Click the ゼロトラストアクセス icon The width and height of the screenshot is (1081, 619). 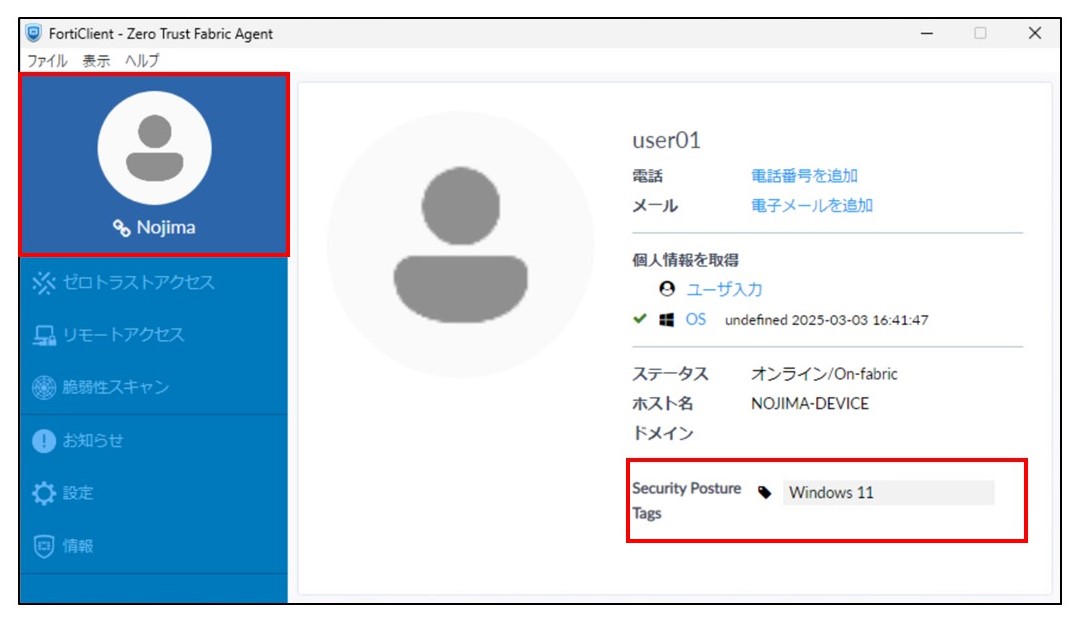tap(43, 283)
